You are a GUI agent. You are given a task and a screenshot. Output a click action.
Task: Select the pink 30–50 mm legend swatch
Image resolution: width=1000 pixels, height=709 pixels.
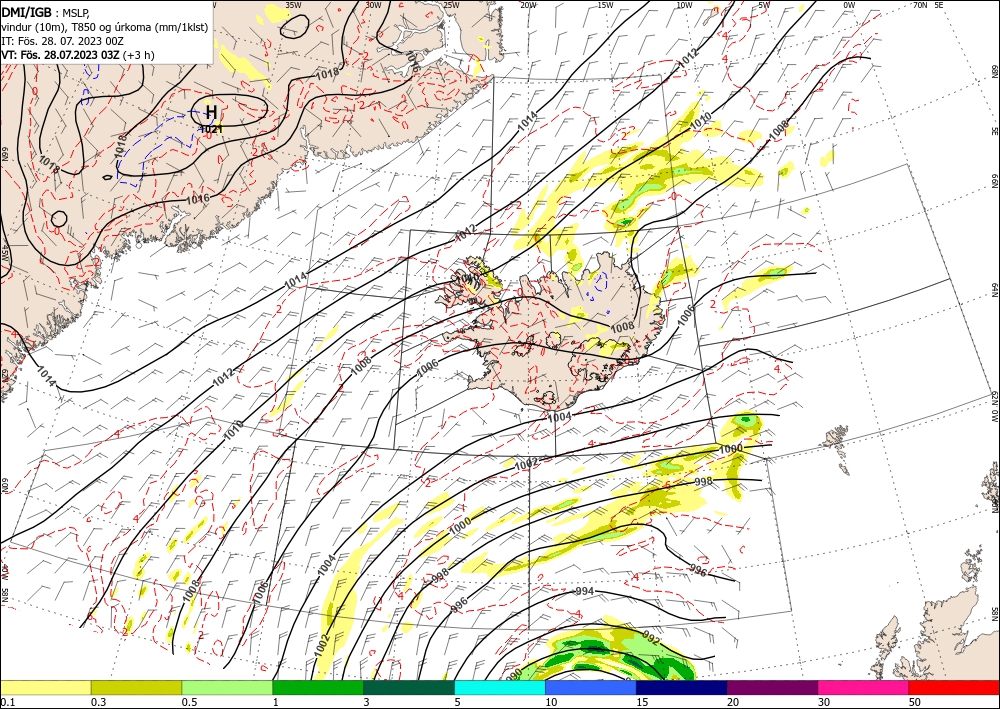[x=864, y=687]
